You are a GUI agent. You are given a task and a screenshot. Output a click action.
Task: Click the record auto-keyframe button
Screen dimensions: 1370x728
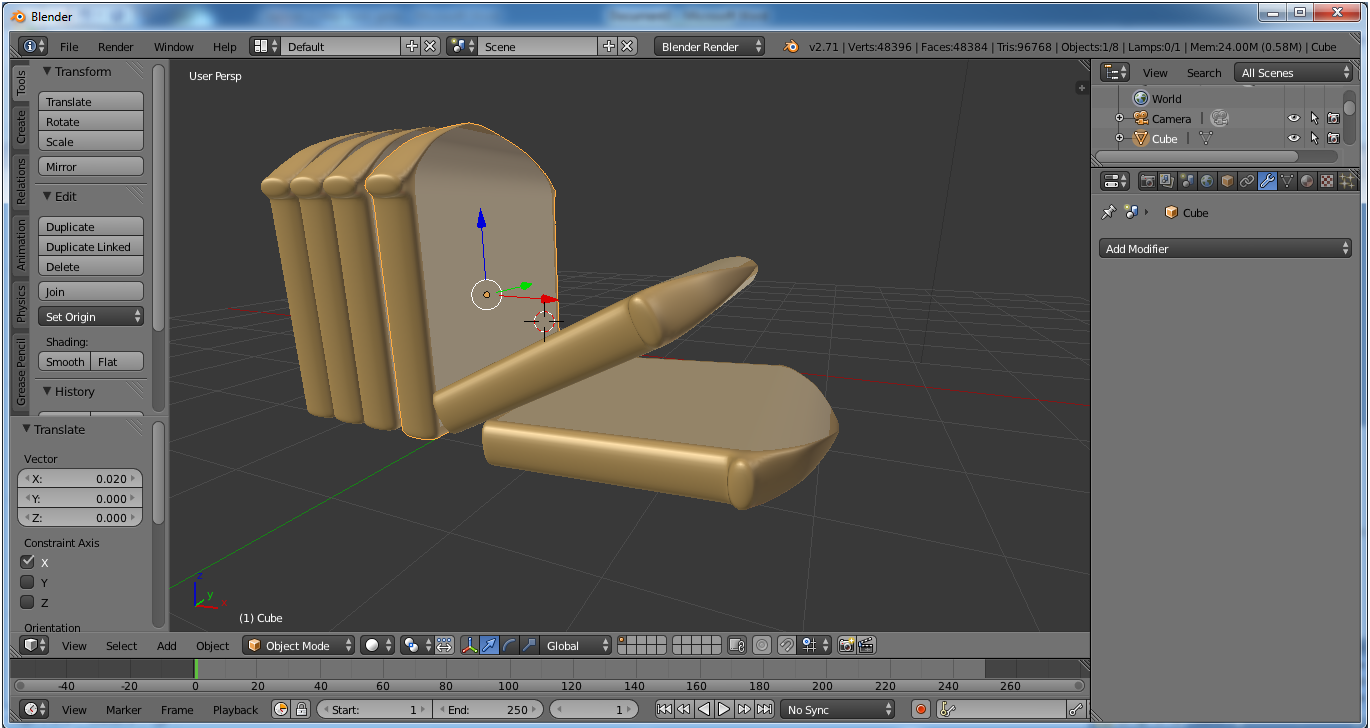click(x=921, y=709)
